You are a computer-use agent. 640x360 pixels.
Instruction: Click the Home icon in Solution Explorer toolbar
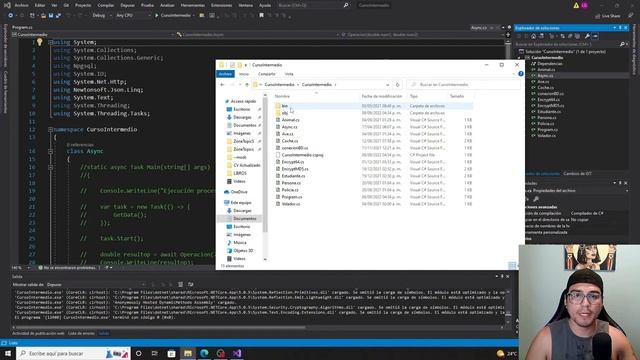point(533,36)
